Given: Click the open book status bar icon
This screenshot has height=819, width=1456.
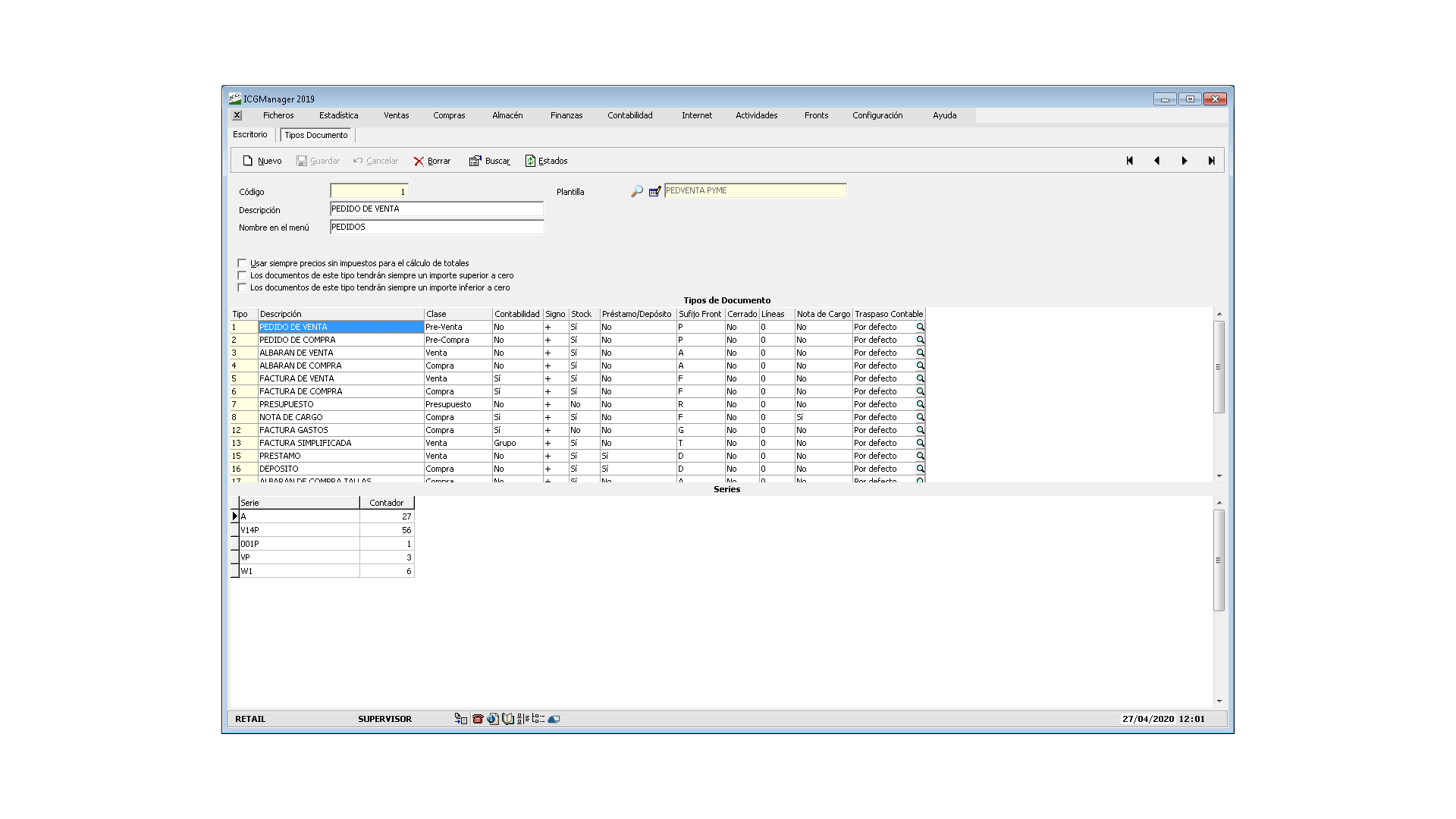Looking at the screenshot, I should coord(508,719).
